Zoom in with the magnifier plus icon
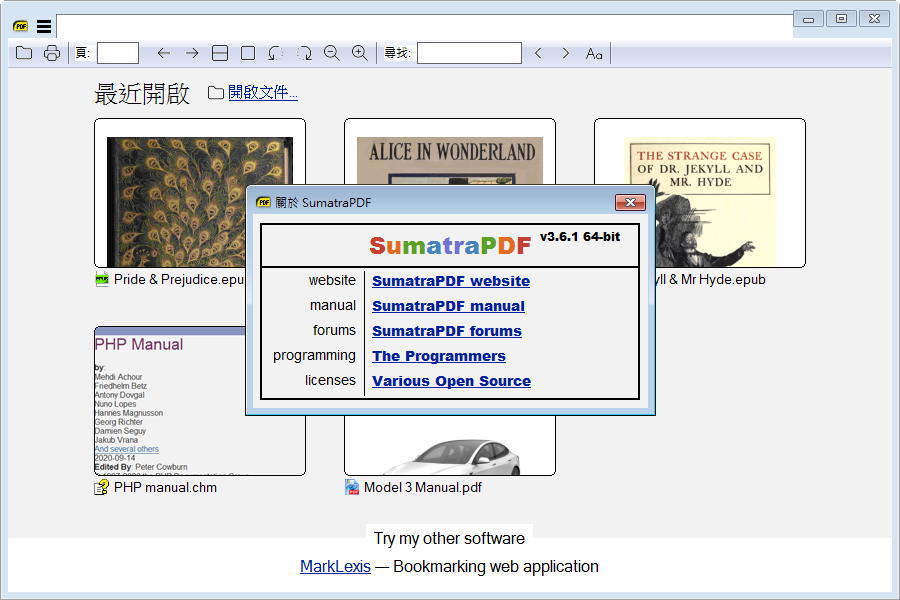Image resolution: width=900 pixels, height=600 pixels. tap(359, 53)
